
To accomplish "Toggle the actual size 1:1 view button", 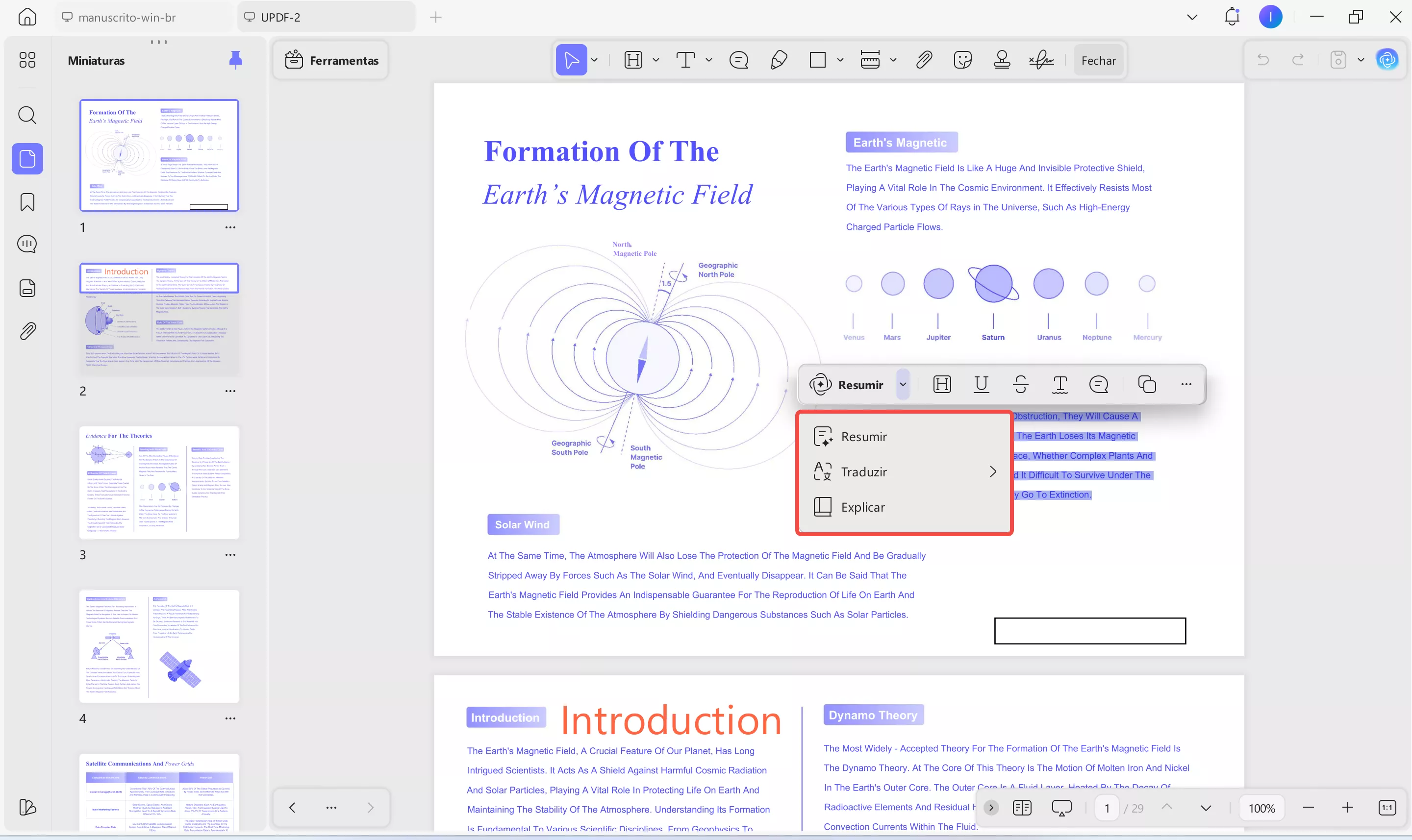I will 1387,808.
